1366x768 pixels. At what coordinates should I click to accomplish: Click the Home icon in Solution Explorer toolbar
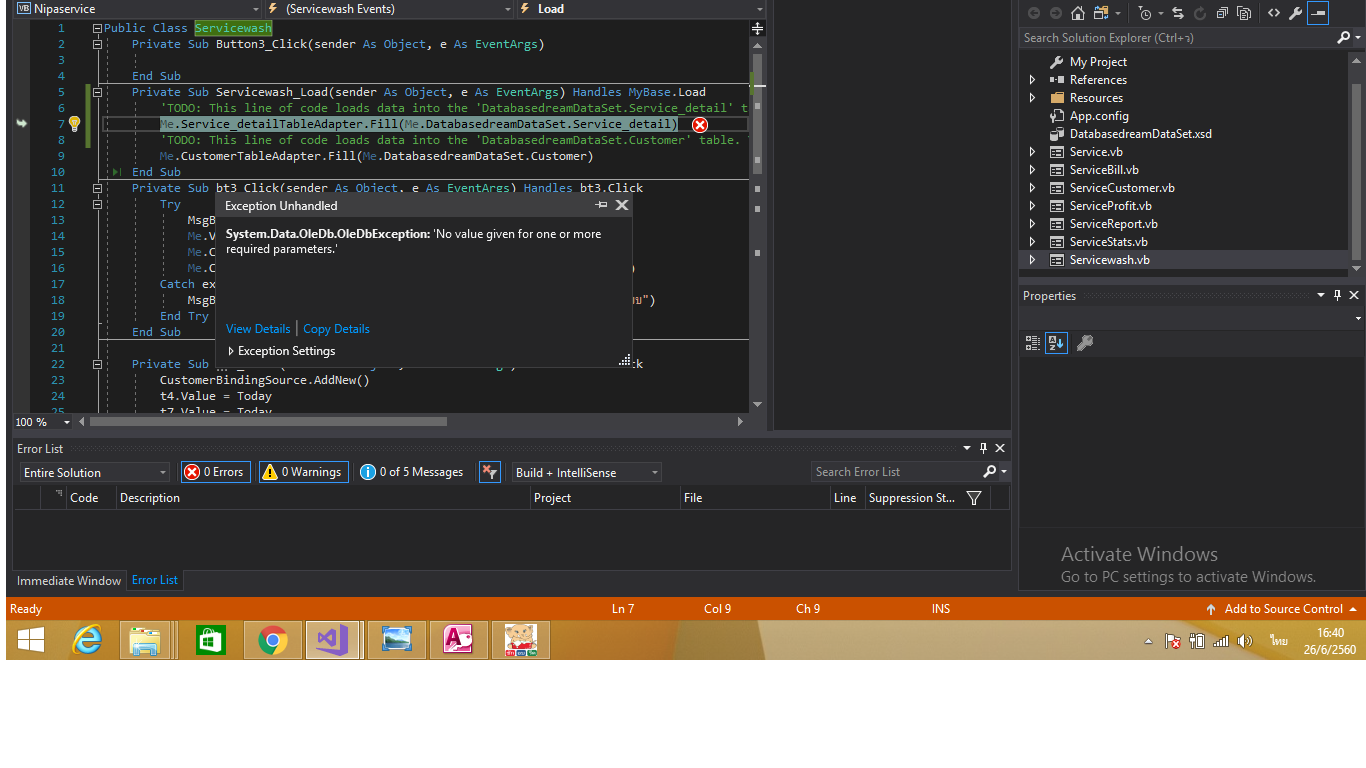[x=1077, y=13]
